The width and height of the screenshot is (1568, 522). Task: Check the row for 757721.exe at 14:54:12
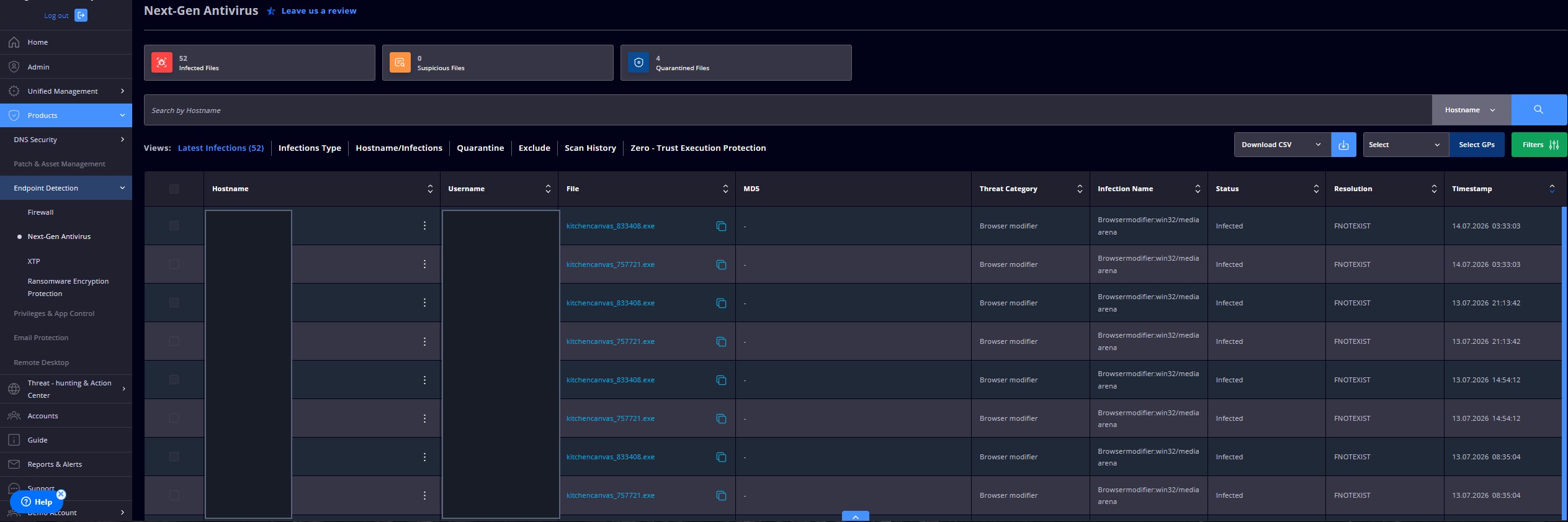point(174,418)
